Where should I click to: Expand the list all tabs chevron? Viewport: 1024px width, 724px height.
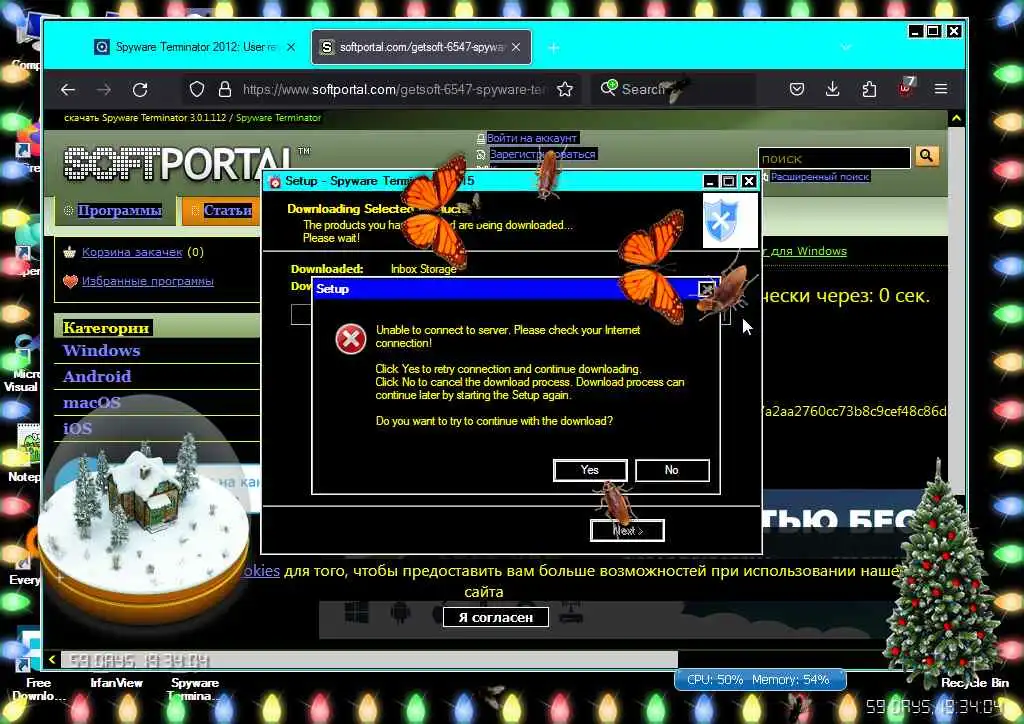846,47
